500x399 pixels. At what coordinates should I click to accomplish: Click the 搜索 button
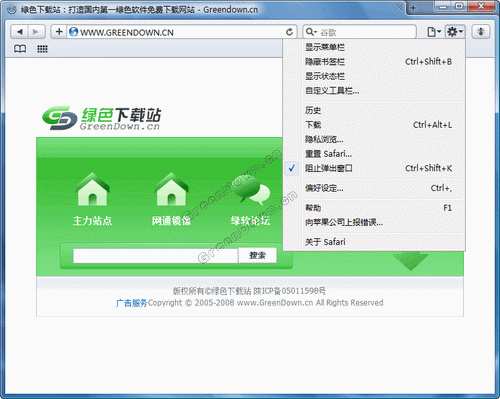click(x=257, y=256)
